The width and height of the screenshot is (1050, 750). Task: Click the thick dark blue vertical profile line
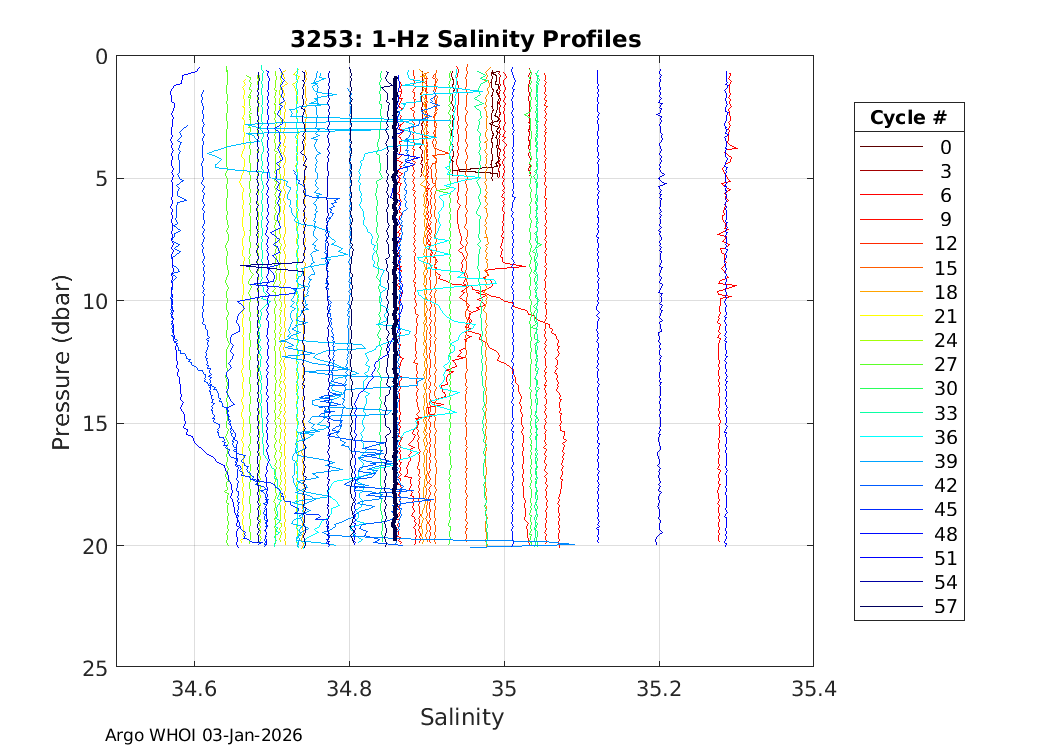coord(396,300)
